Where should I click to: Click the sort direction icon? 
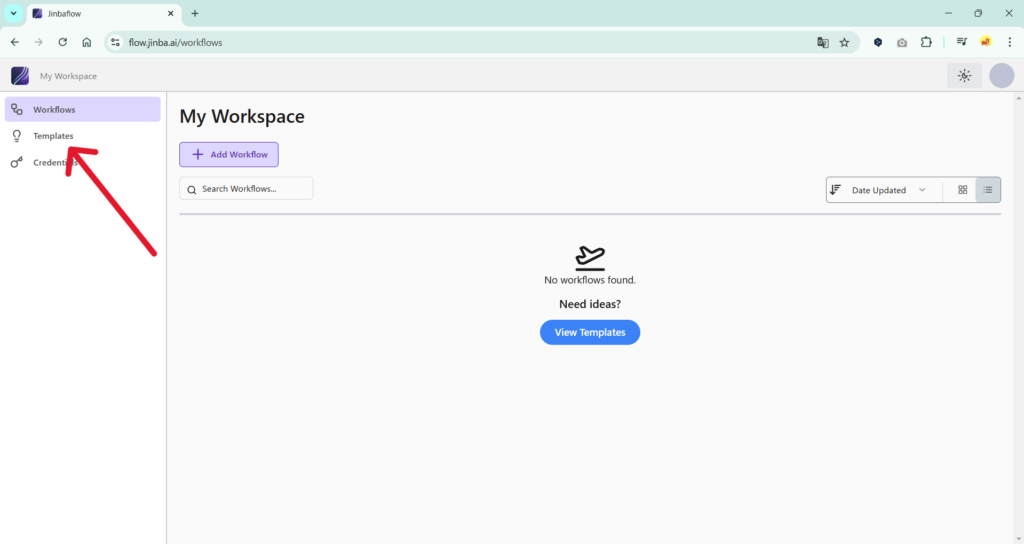836,190
